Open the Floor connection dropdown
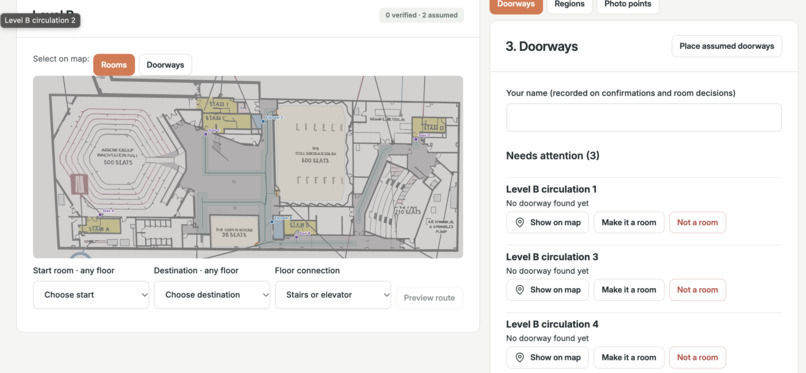 click(x=333, y=295)
